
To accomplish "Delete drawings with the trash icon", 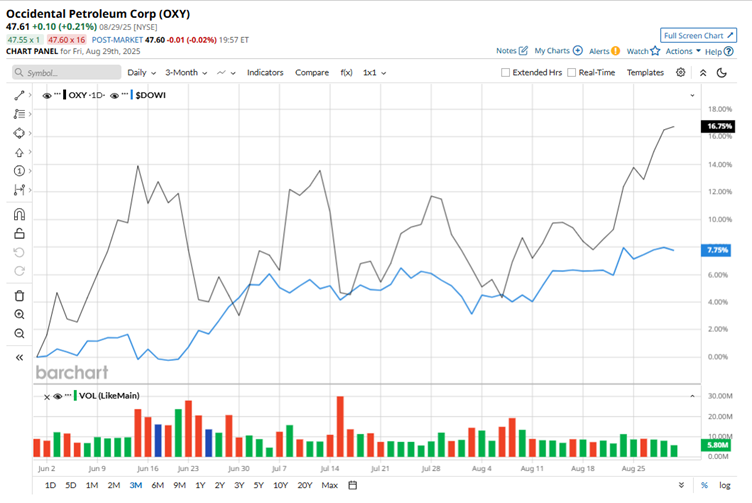I will [19, 296].
